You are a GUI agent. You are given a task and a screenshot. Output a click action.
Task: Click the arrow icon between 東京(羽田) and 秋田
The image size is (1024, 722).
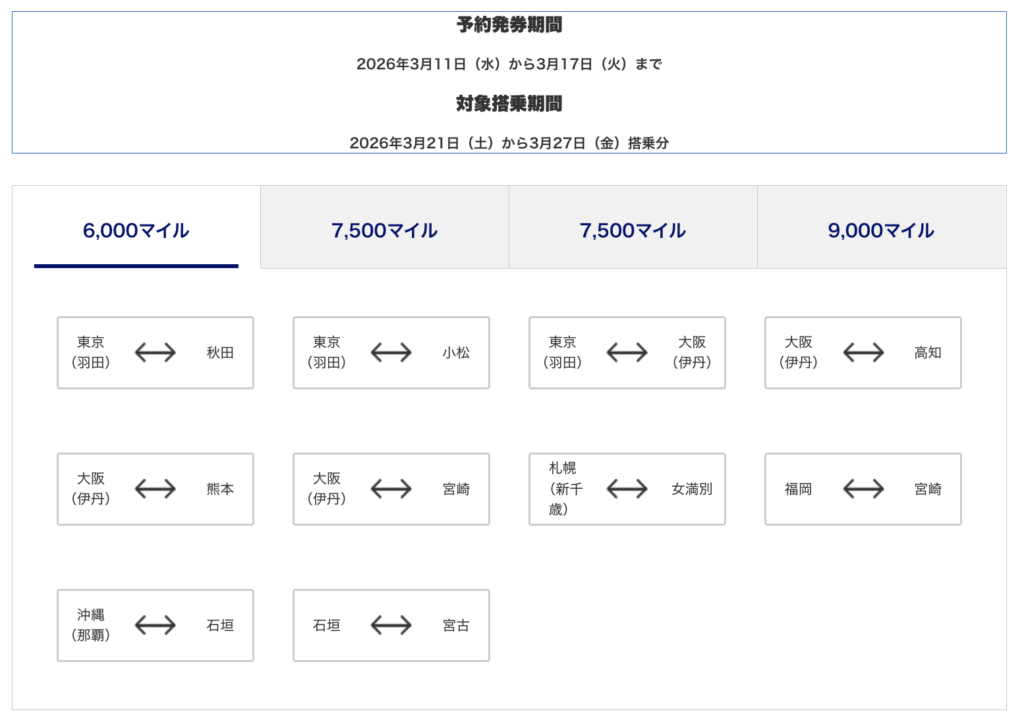[155, 353]
